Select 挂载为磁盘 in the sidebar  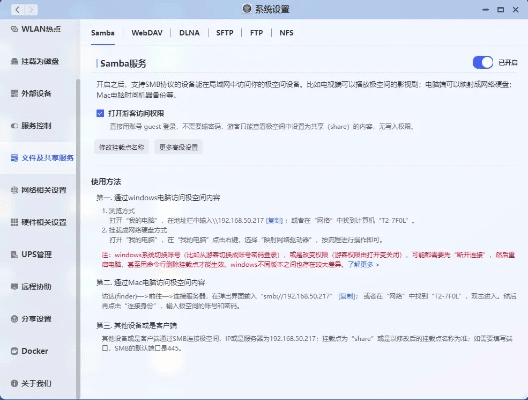(40, 61)
